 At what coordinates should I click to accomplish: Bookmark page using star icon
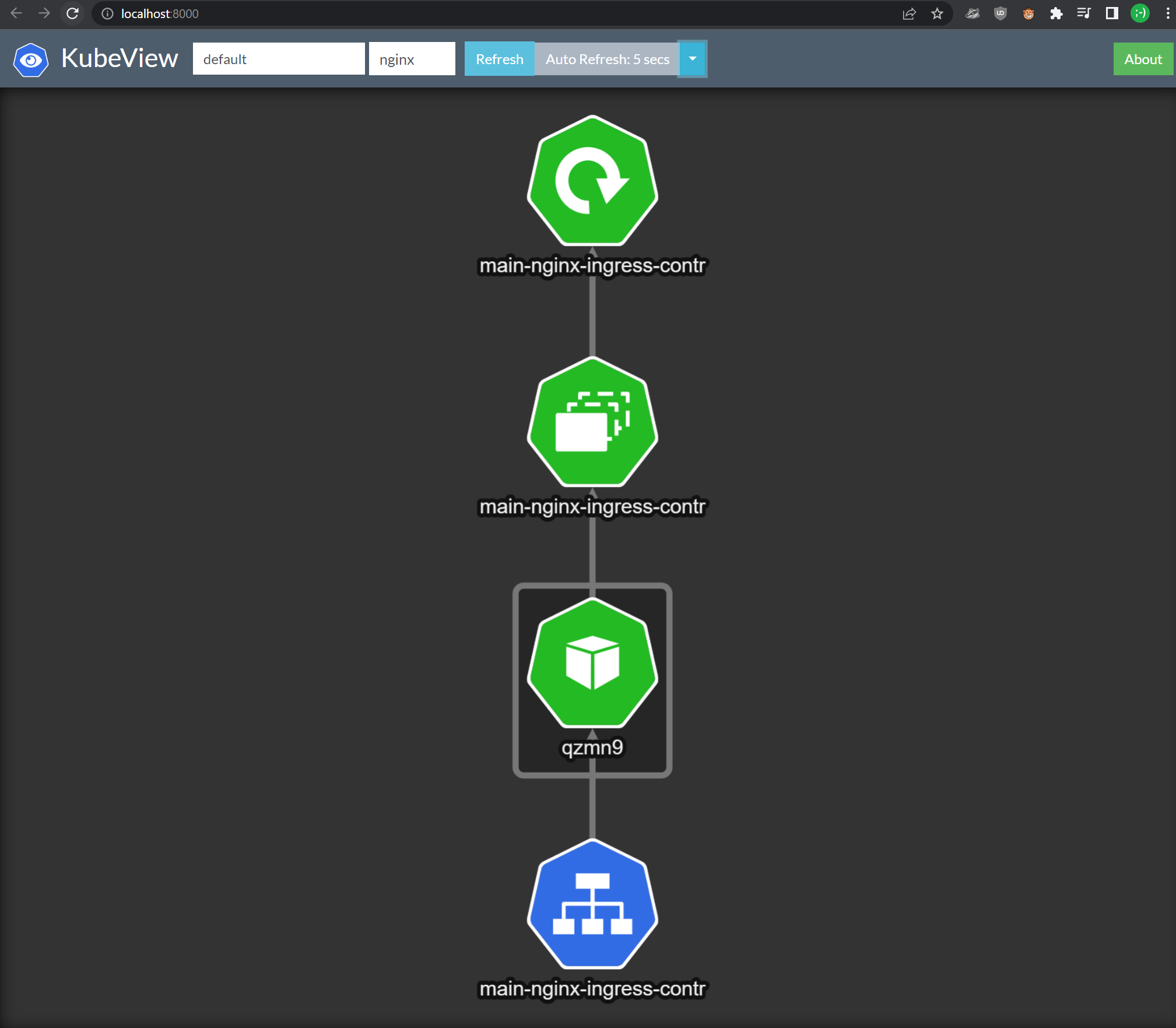937,13
